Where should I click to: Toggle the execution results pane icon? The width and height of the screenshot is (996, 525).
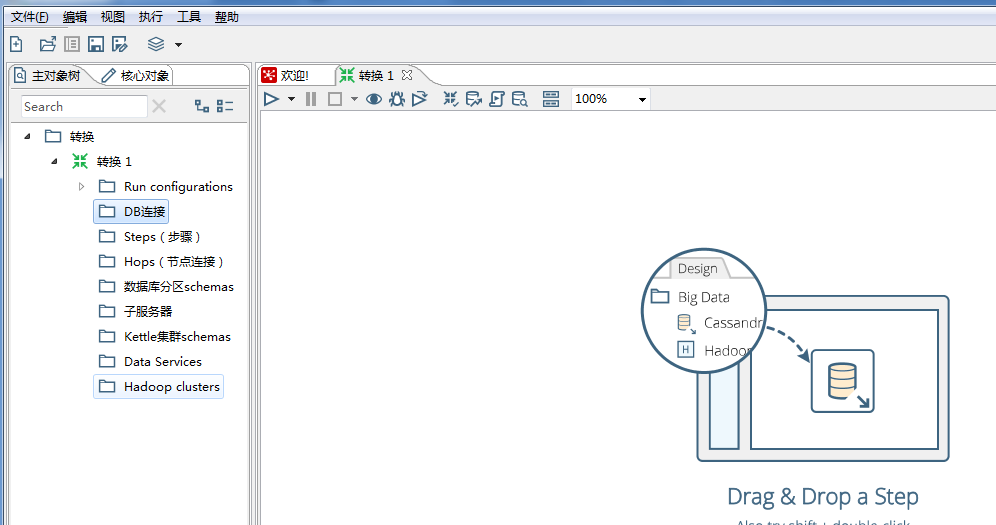click(x=551, y=99)
